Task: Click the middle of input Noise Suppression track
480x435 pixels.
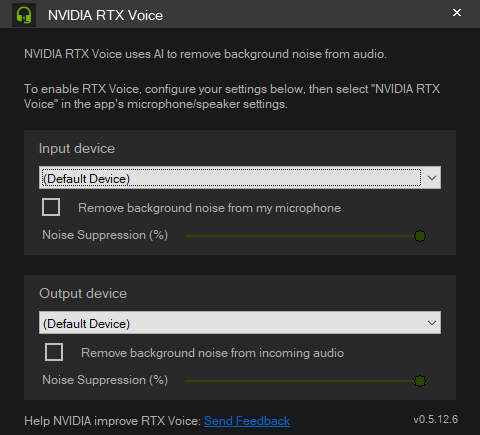Action: click(x=302, y=236)
